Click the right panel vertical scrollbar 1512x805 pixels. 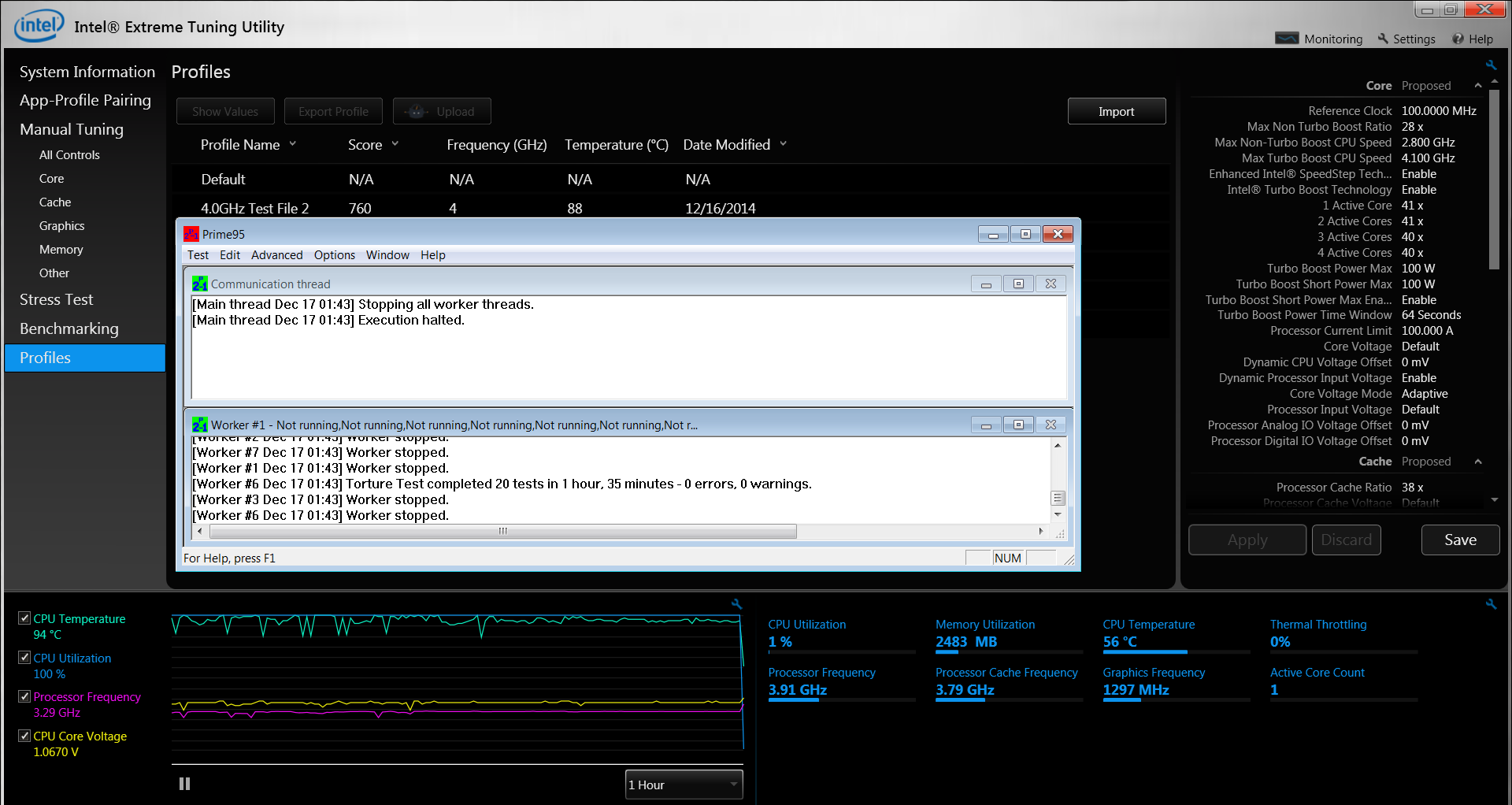[x=1494, y=180]
